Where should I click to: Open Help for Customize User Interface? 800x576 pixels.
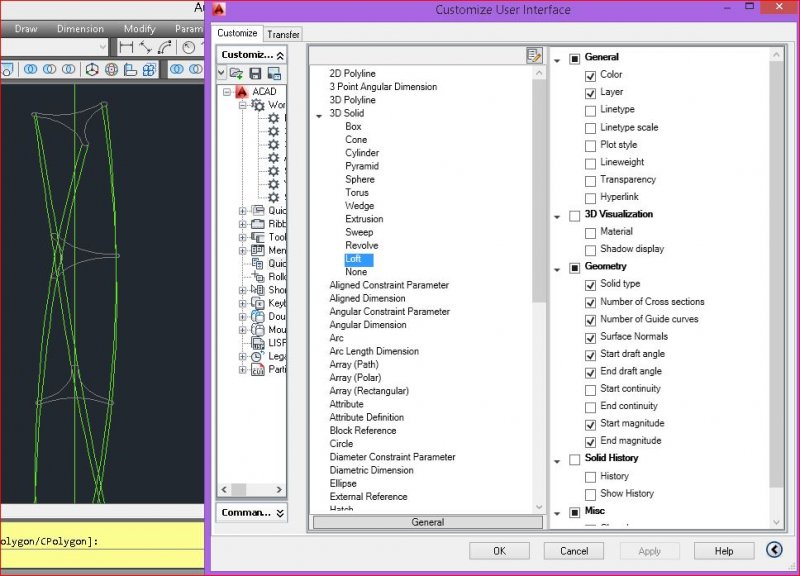(724, 551)
